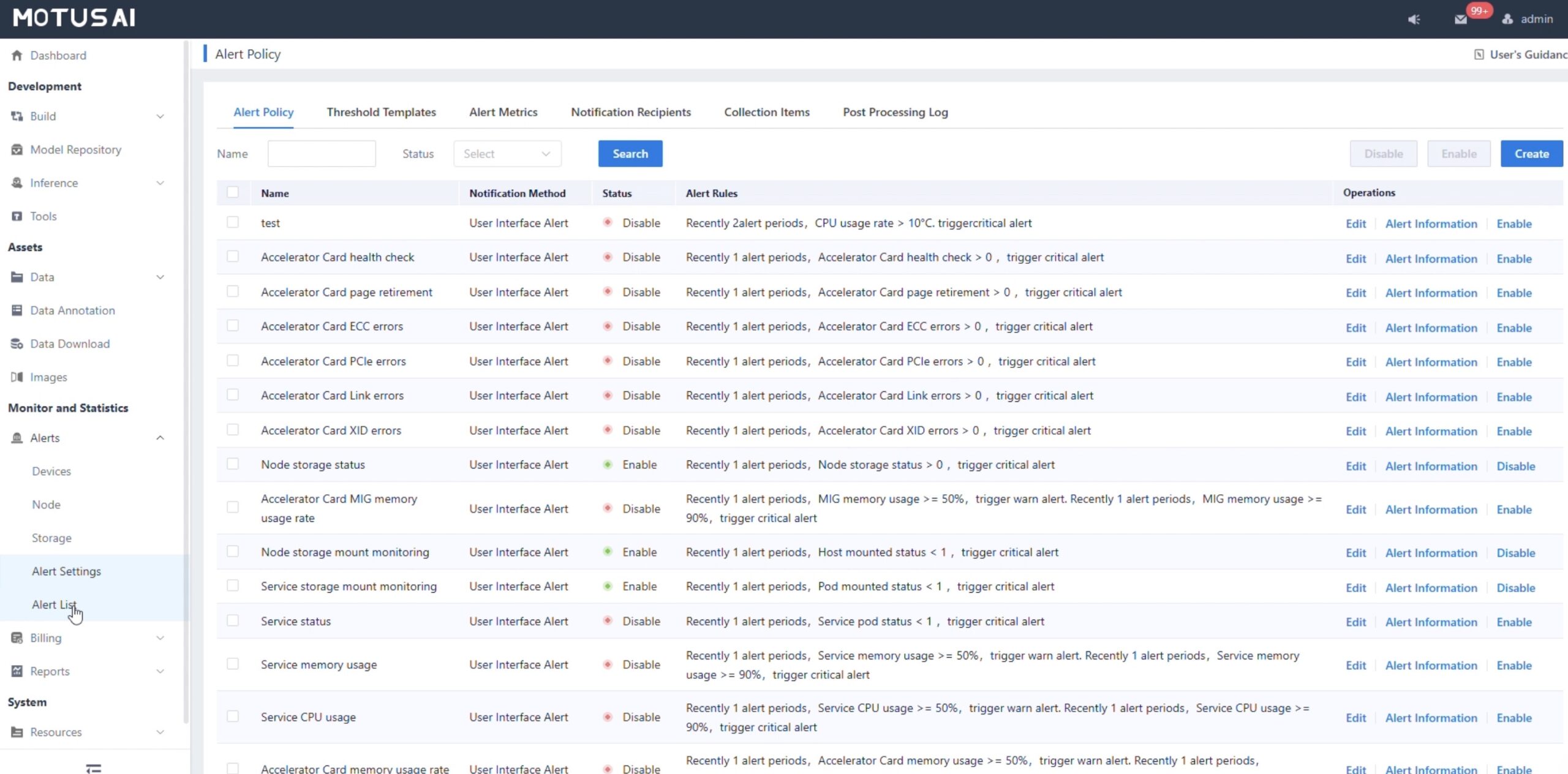Click the mail notifications envelope icon

pos(1460,19)
